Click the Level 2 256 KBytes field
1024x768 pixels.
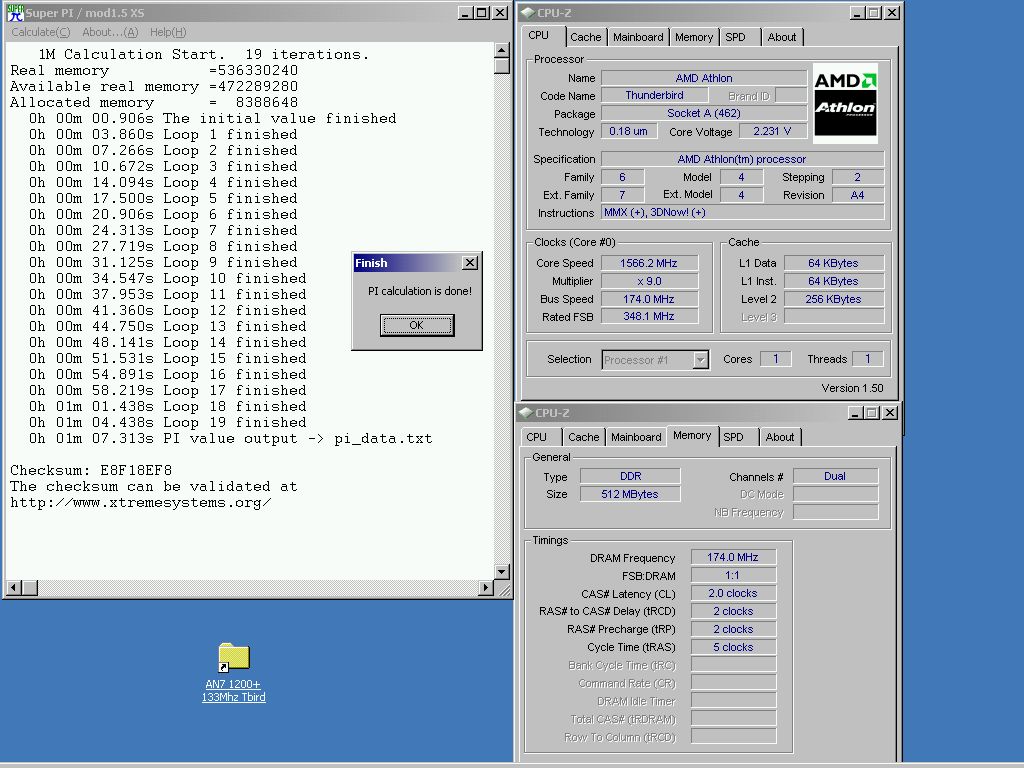pyautogui.click(x=834, y=299)
